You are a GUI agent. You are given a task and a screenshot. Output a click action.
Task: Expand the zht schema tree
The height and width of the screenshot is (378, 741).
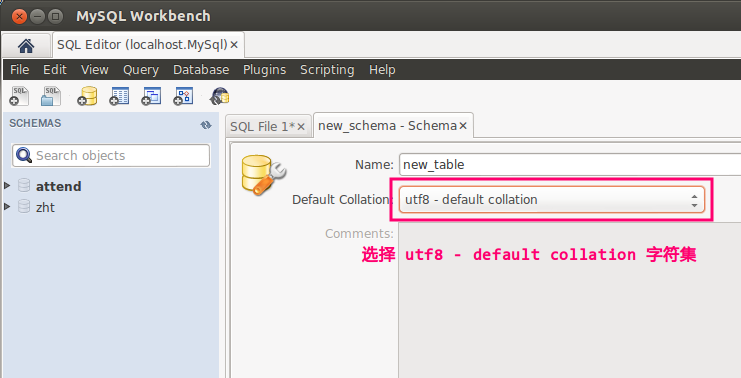7,206
